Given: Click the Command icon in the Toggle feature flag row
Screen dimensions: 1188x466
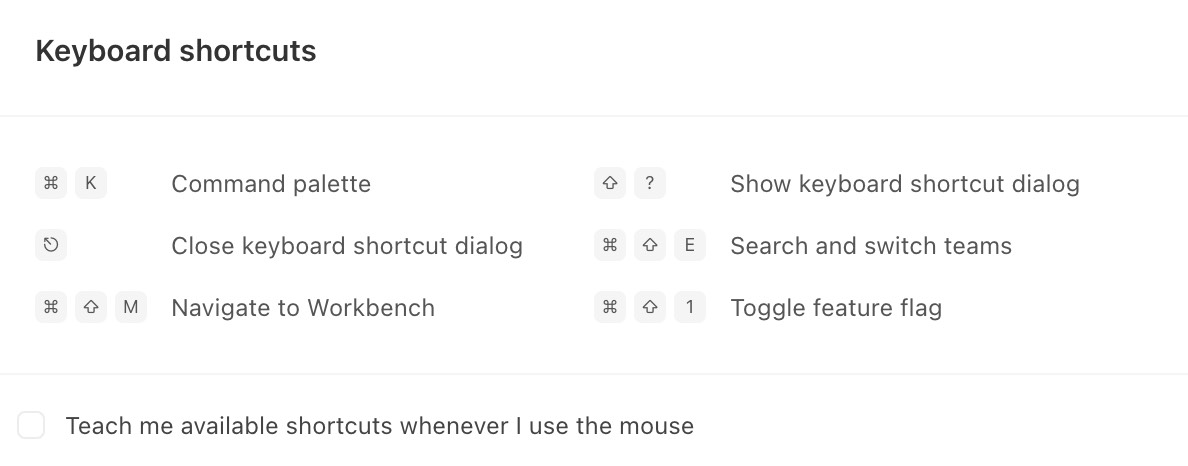Looking at the screenshot, I should point(610,308).
